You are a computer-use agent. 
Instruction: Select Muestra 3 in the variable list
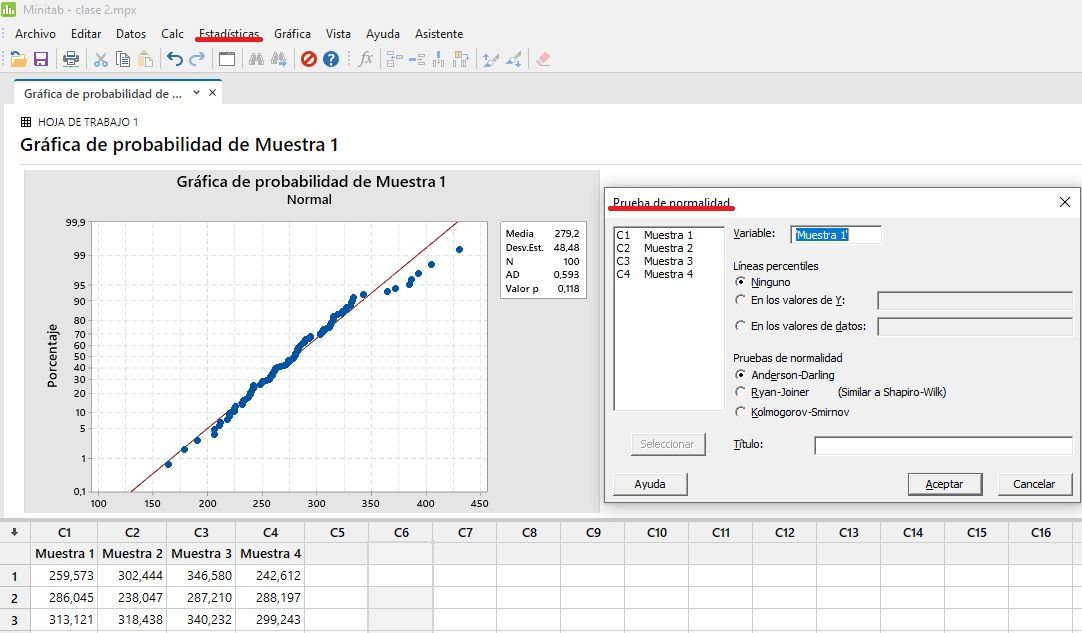(x=667, y=261)
